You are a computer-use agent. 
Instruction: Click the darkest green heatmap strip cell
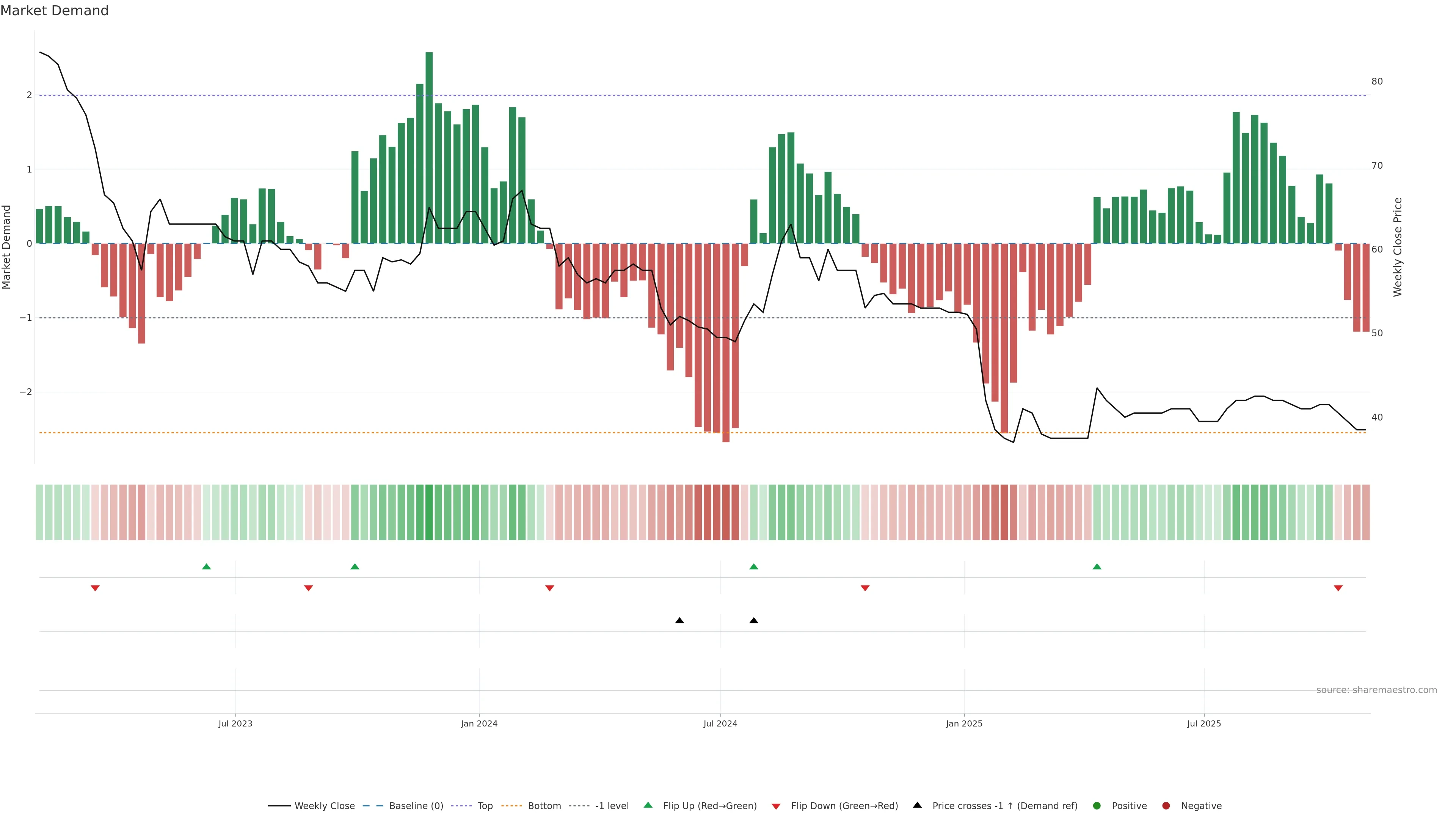(429, 512)
